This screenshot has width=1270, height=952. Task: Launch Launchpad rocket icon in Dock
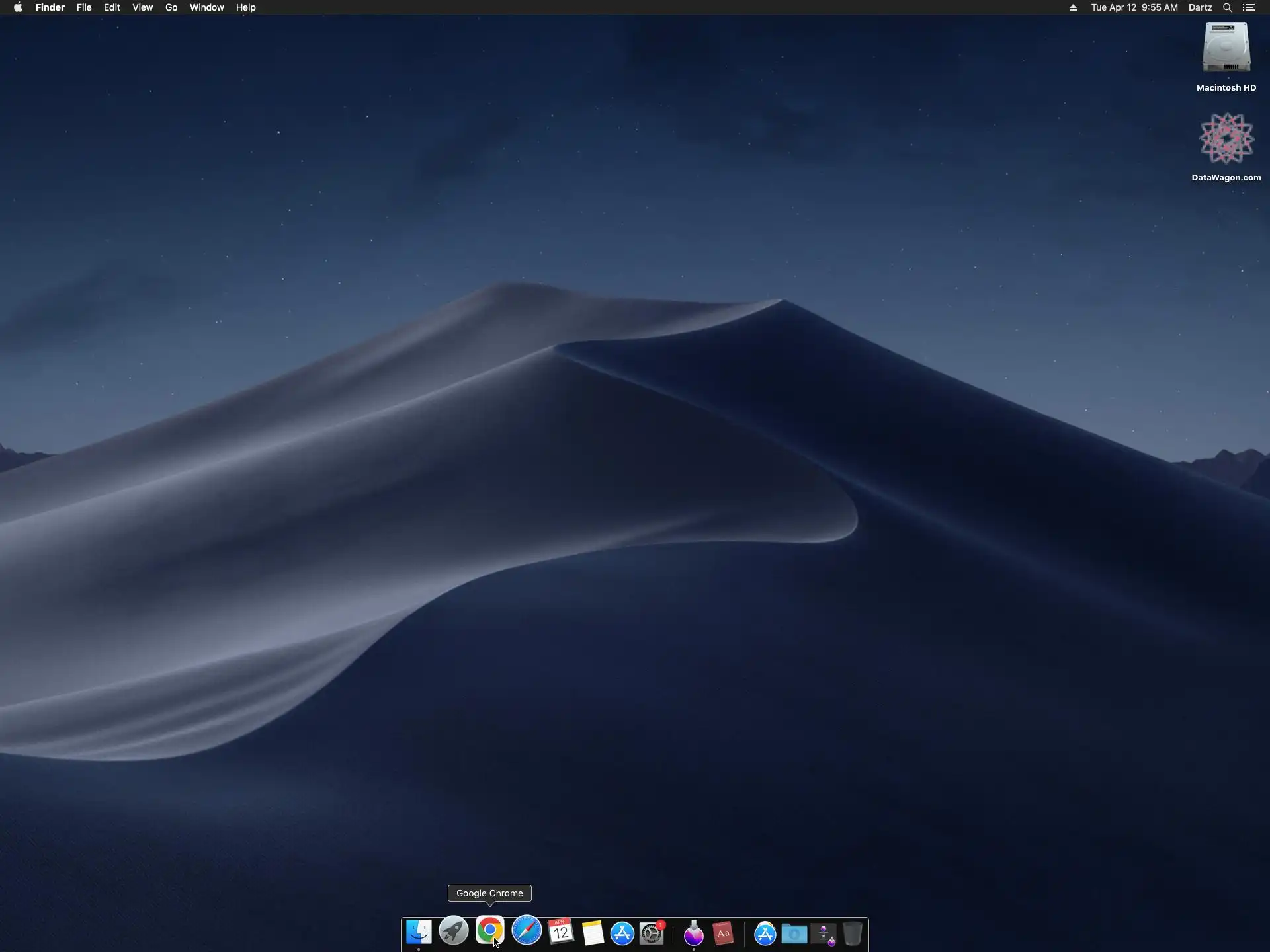click(454, 932)
